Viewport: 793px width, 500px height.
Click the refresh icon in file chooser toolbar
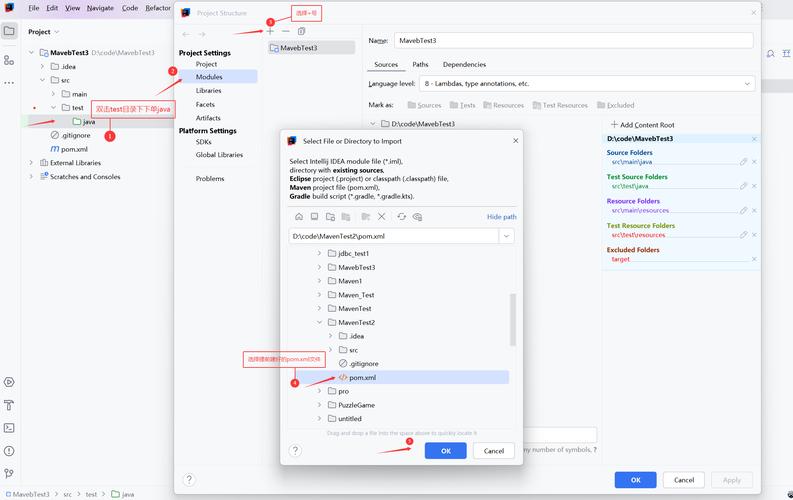(402, 216)
